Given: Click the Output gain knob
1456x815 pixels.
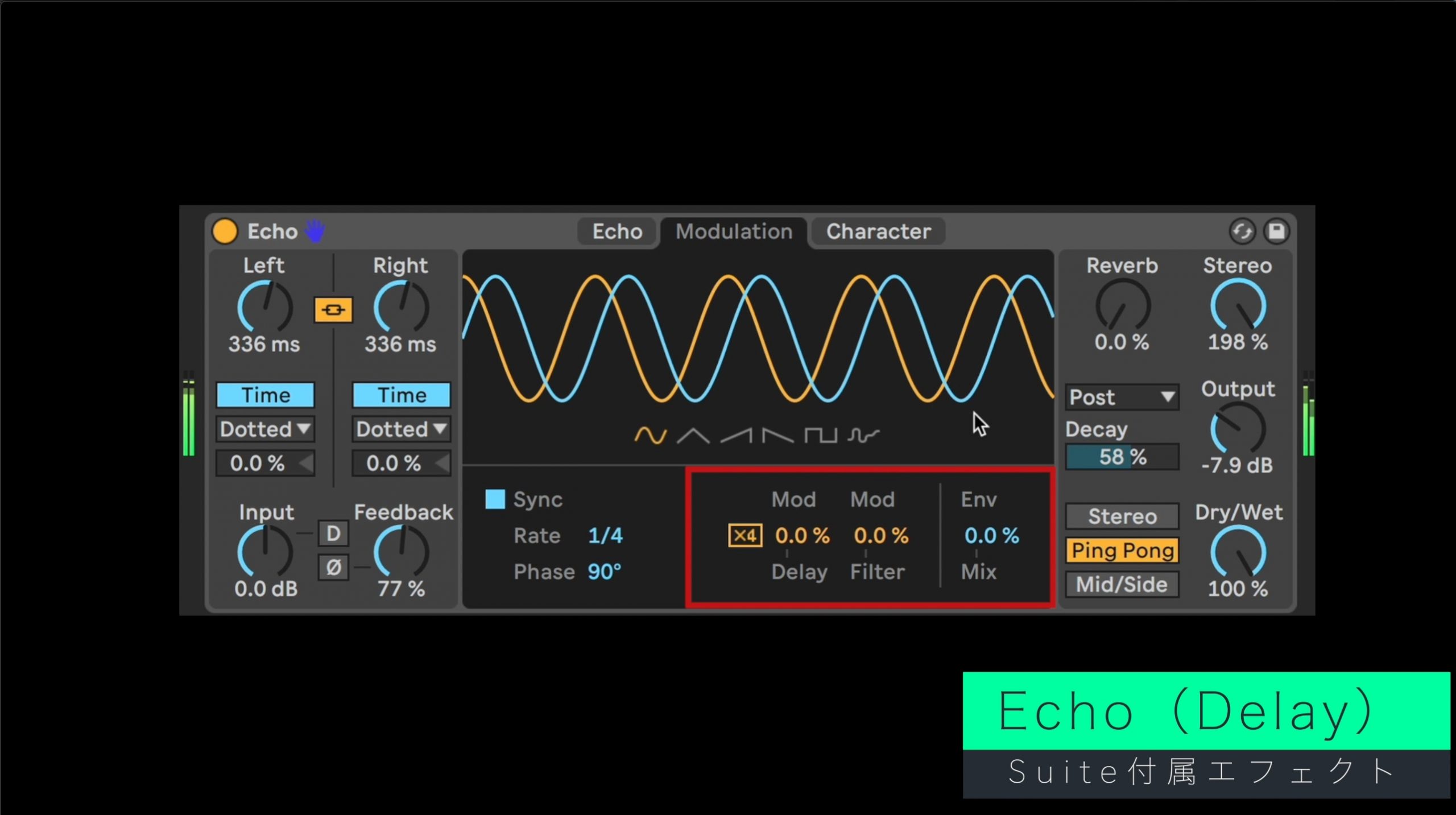Looking at the screenshot, I should 1238,429.
